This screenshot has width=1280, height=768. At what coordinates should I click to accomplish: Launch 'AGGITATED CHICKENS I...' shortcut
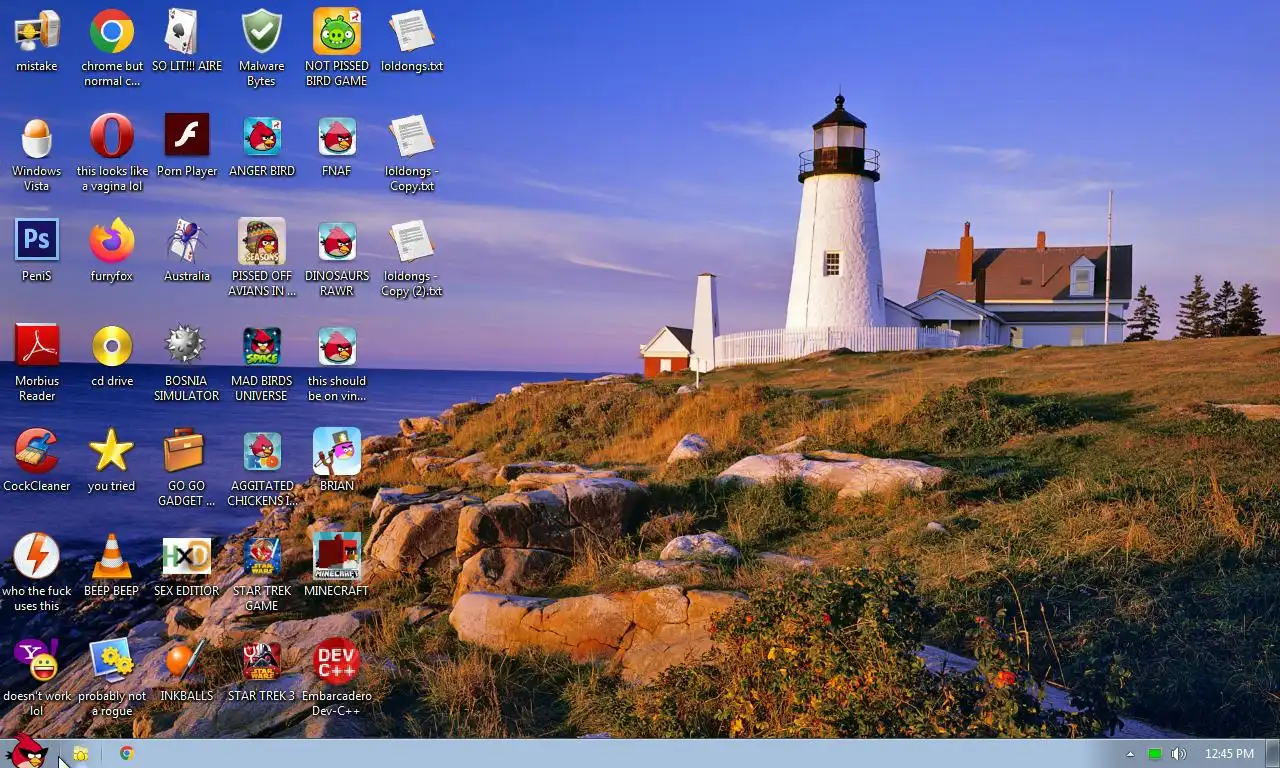[x=262, y=467]
